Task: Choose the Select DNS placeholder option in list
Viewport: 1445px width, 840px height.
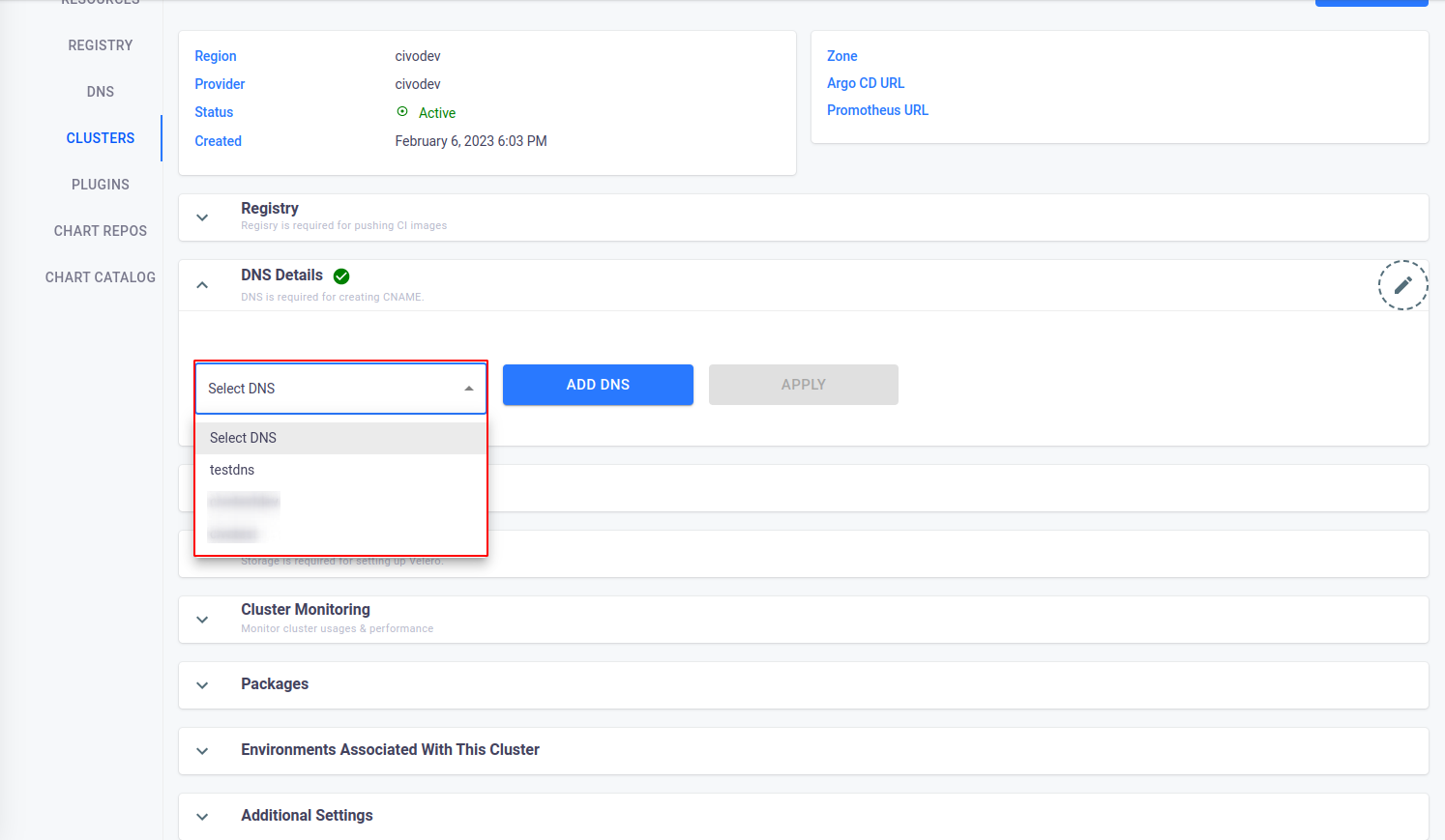Action: pyautogui.click(x=340, y=438)
